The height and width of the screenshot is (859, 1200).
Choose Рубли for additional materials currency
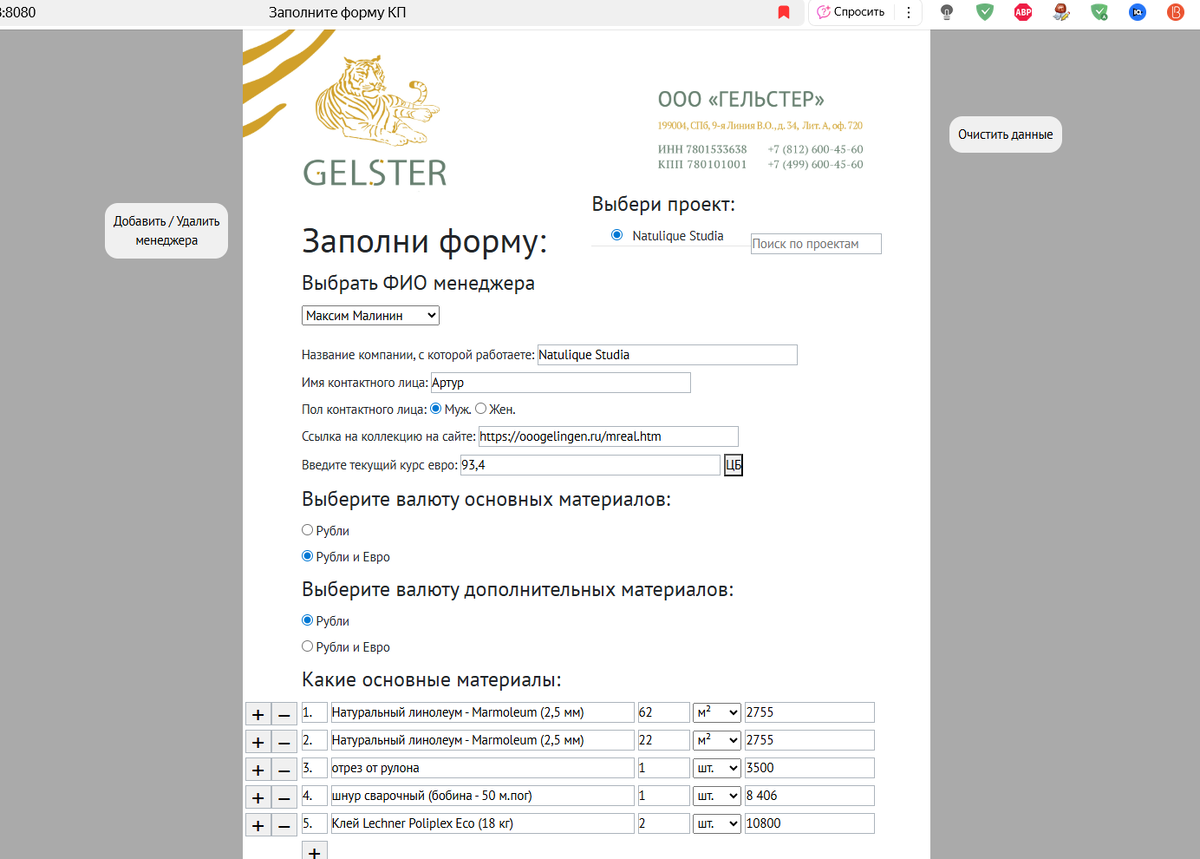point(308,620)
